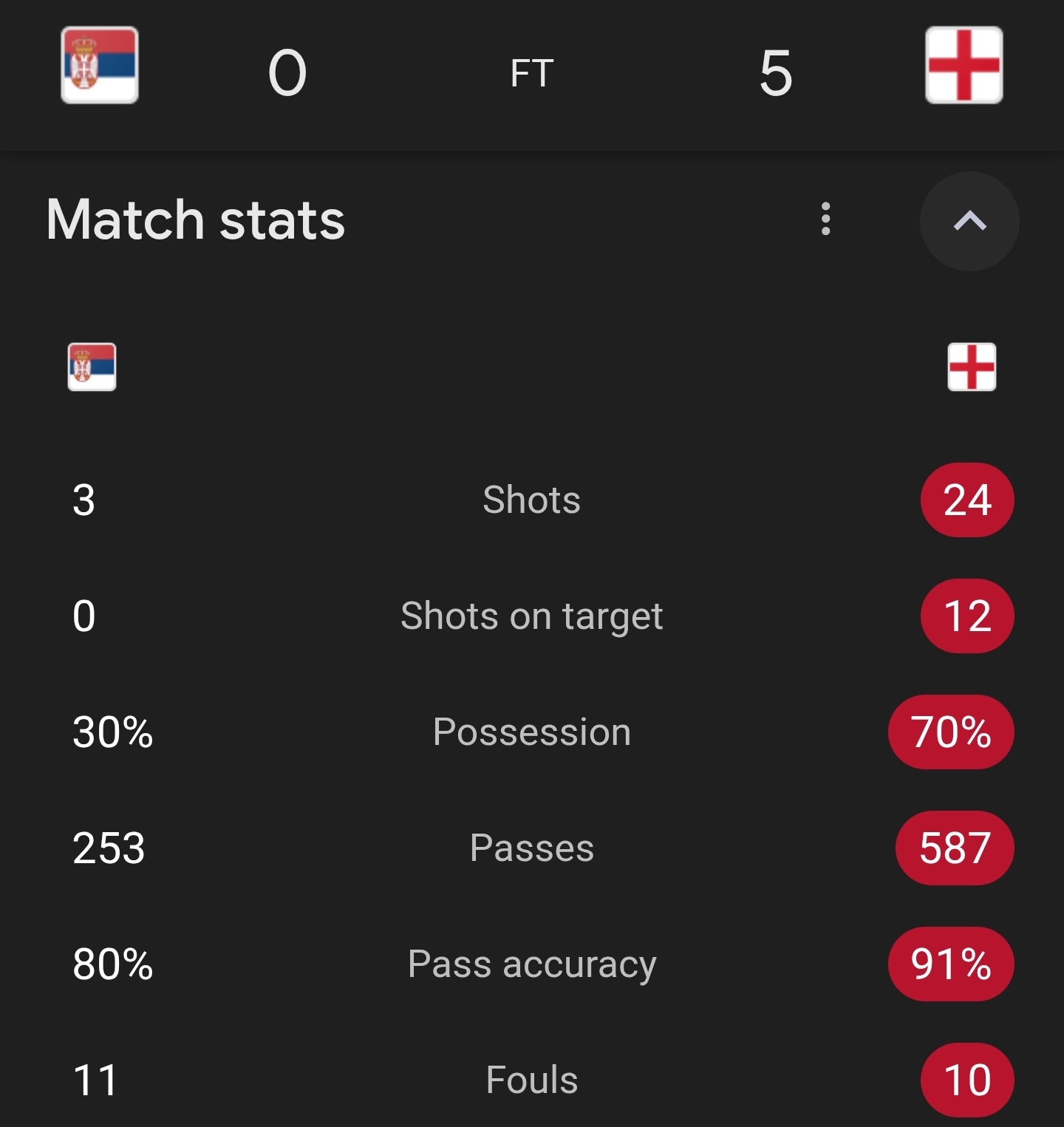Click the 91% pass accuracy badge

[x=951, y=964]
